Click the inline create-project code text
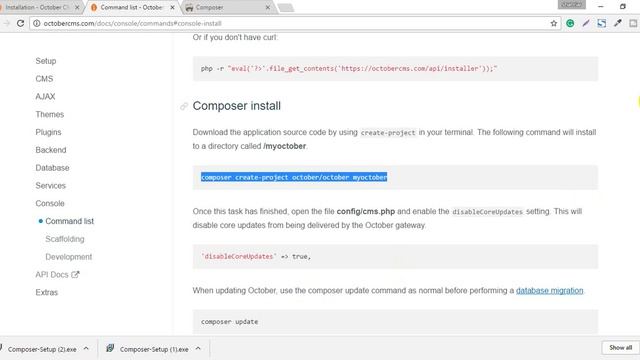The width and height of the screenshot is (640, 360). [x=388, y=133]
